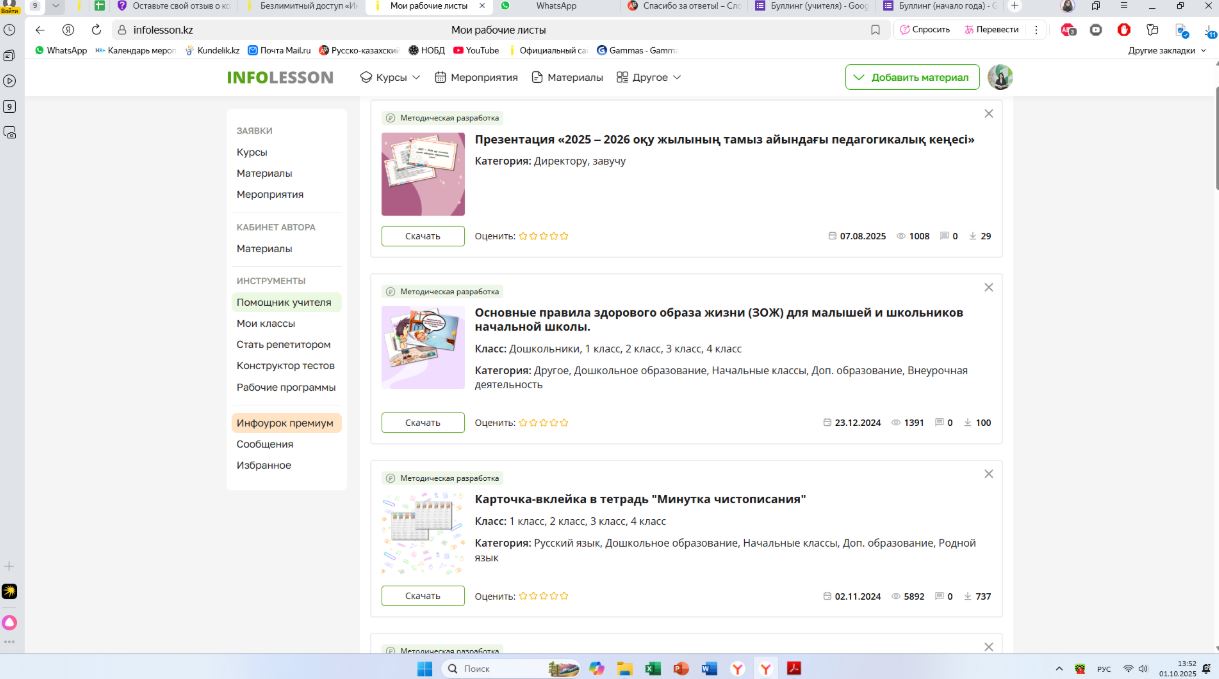
Task: Reload the page with the refresh icon
Action: [x=96, y=30]
